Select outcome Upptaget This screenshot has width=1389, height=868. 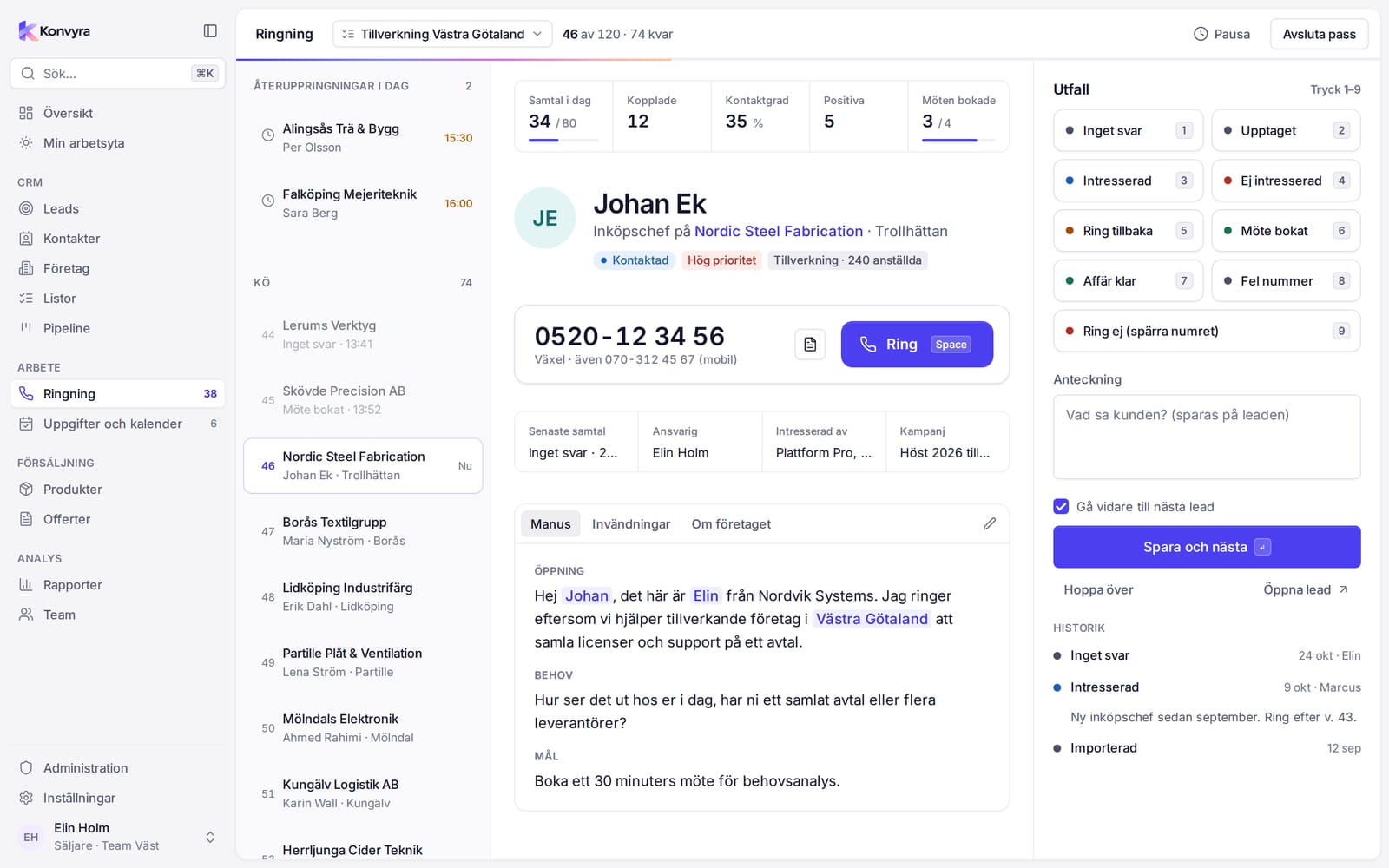(1286, 130)
